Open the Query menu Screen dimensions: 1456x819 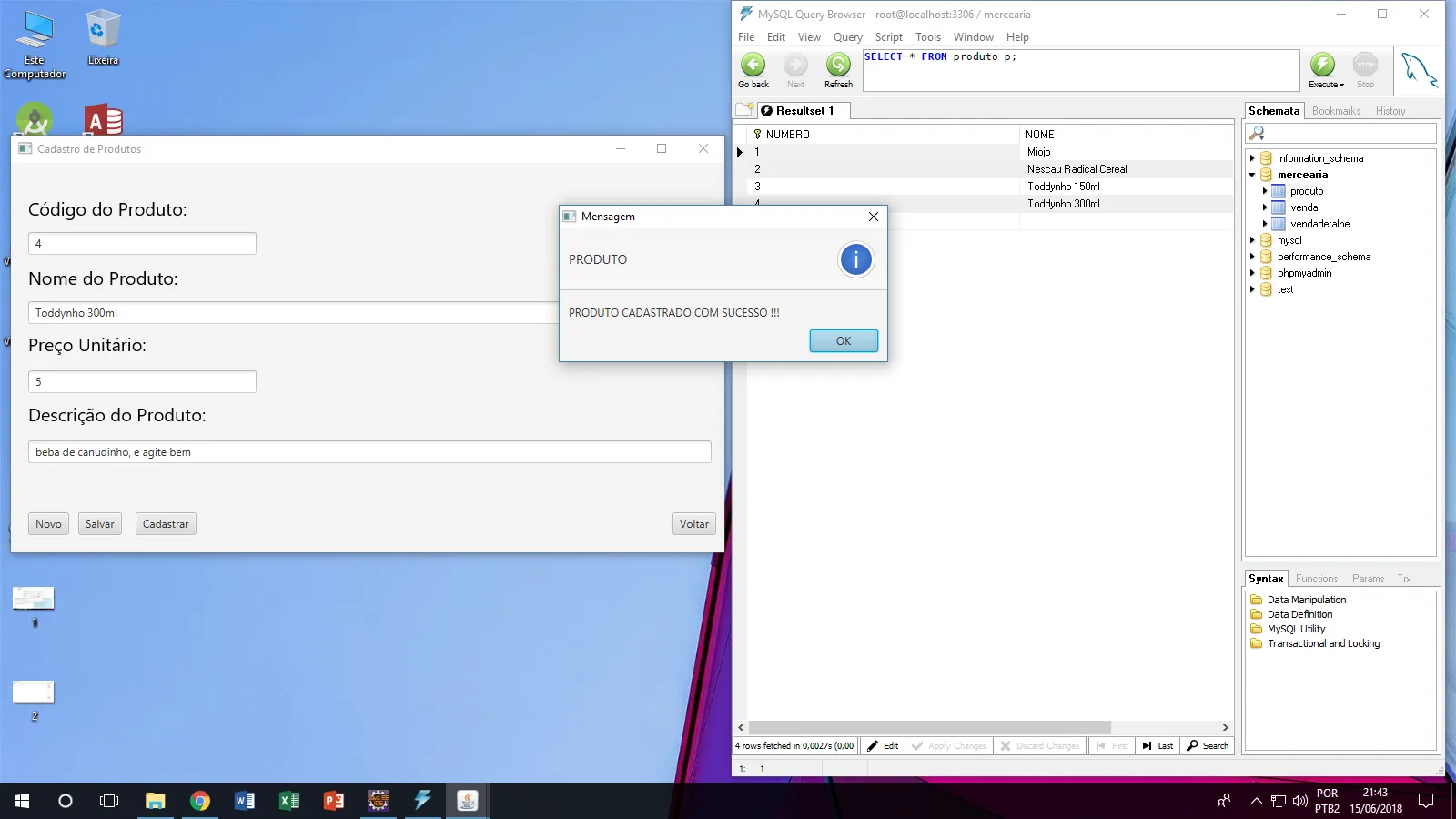coord(847,37)
